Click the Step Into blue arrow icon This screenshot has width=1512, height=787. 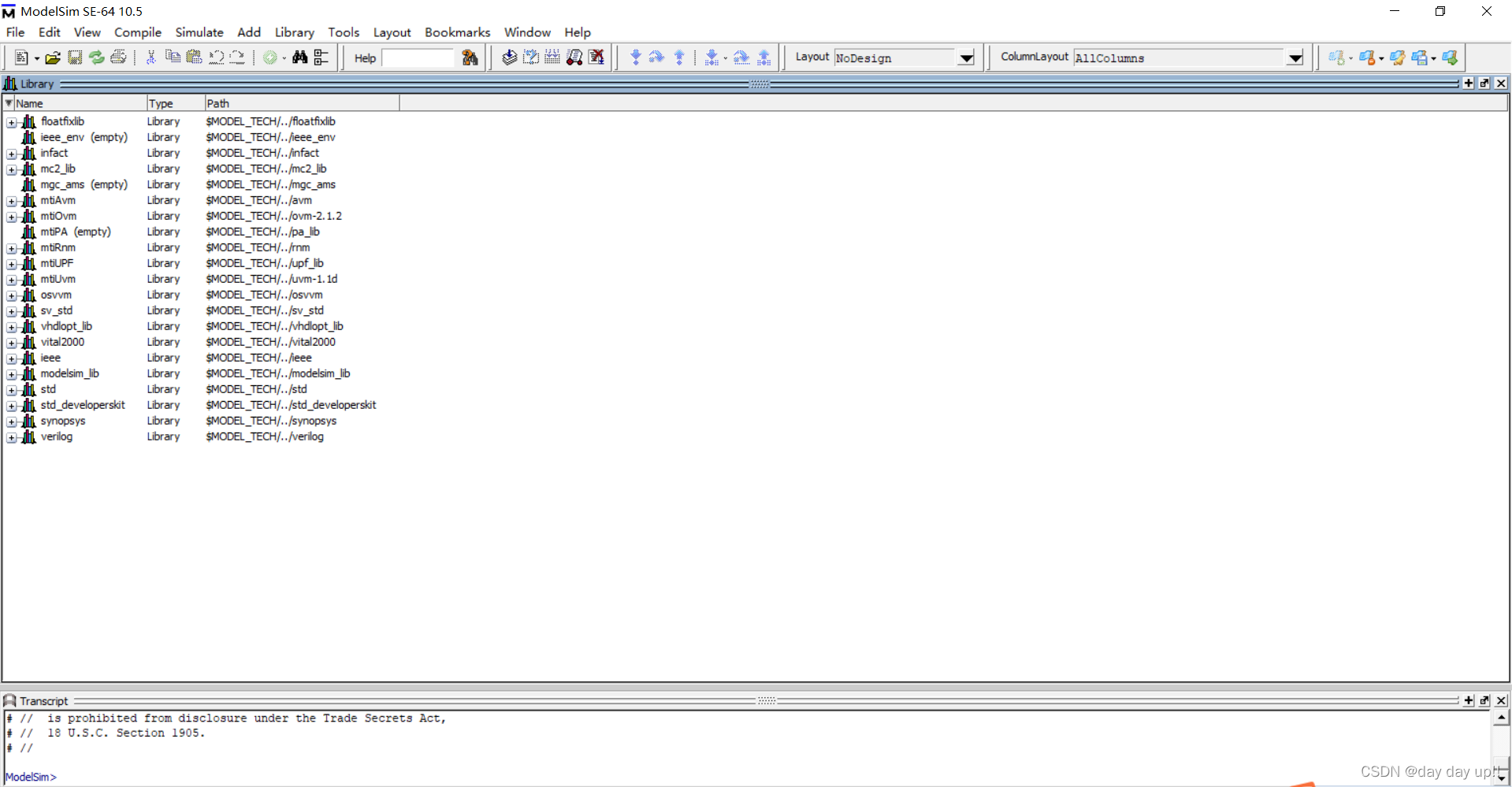point(636,58)
